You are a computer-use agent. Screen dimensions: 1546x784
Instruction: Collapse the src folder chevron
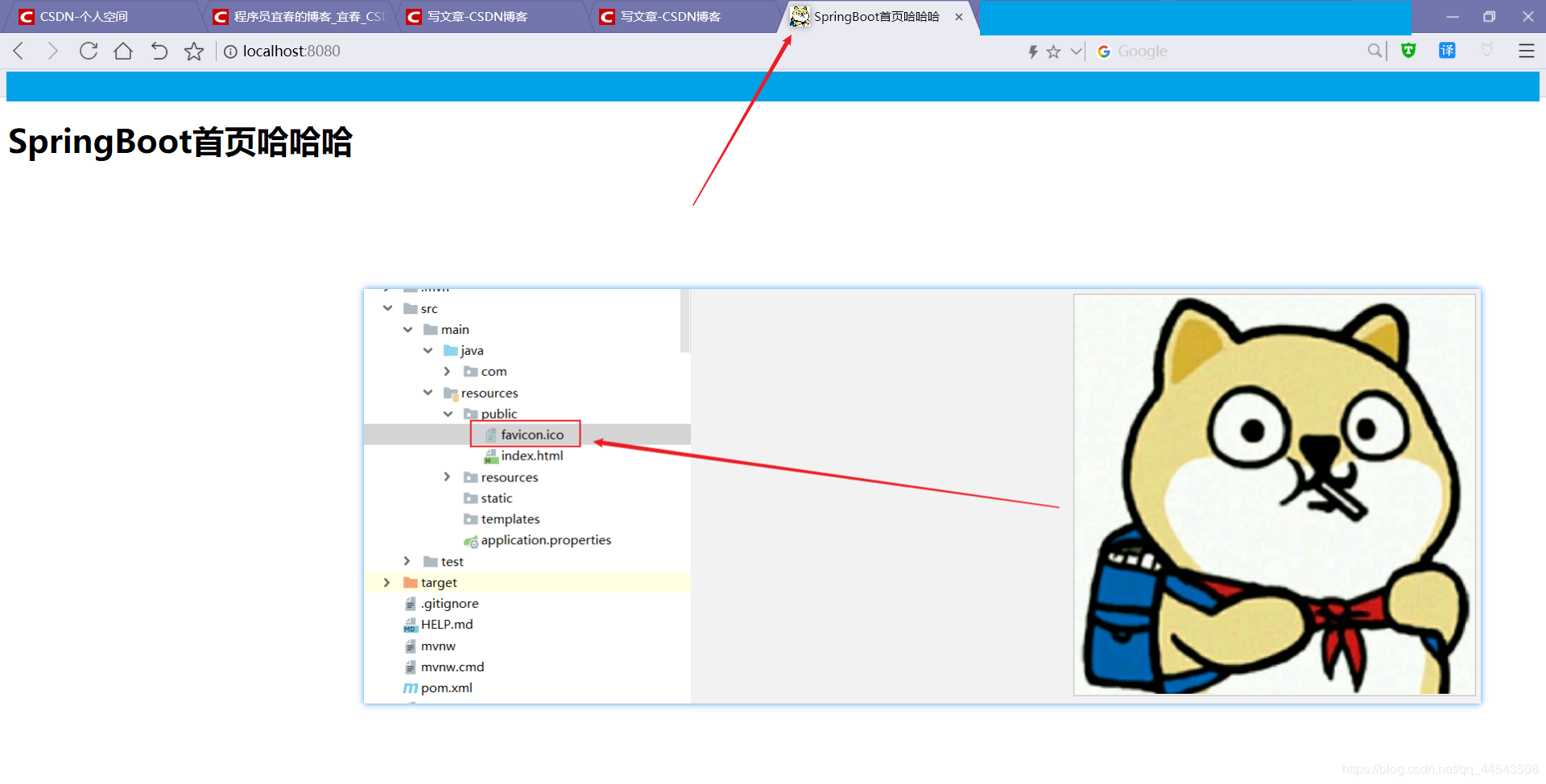(388, 308)
